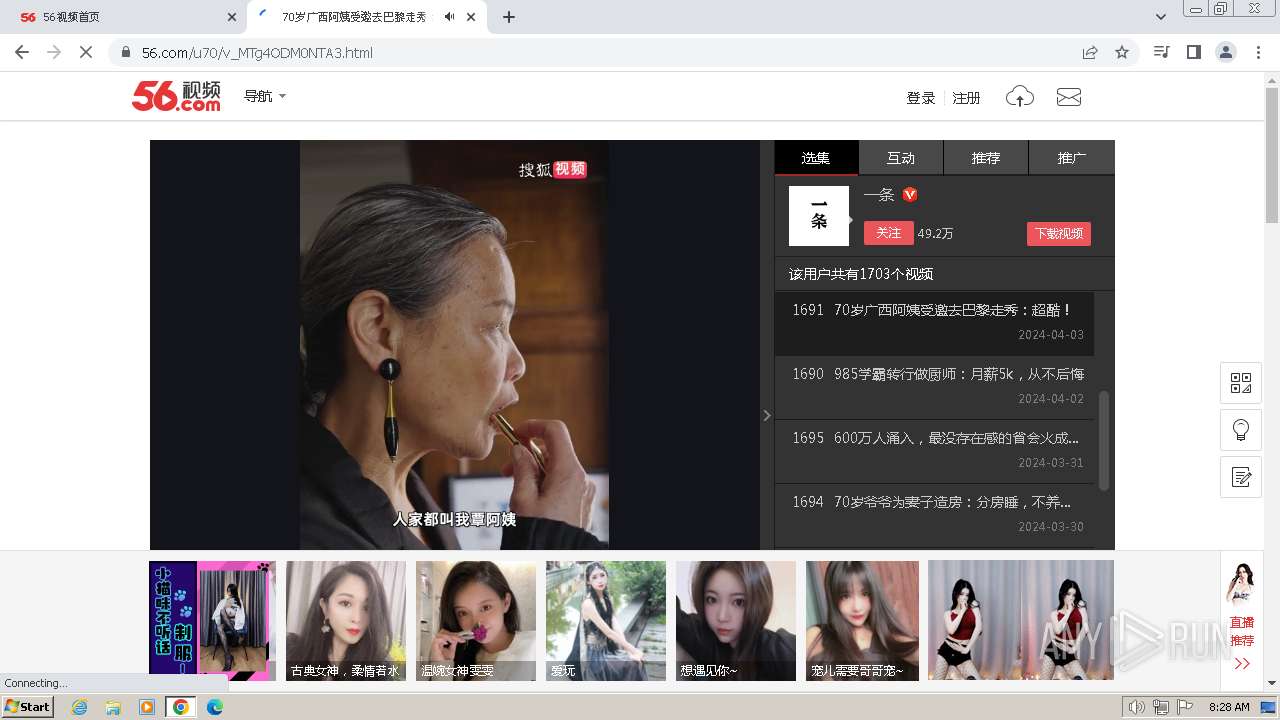Open the Chrome profile avatar
This screenshot has height=720, width=1280.
(1226, 52)
